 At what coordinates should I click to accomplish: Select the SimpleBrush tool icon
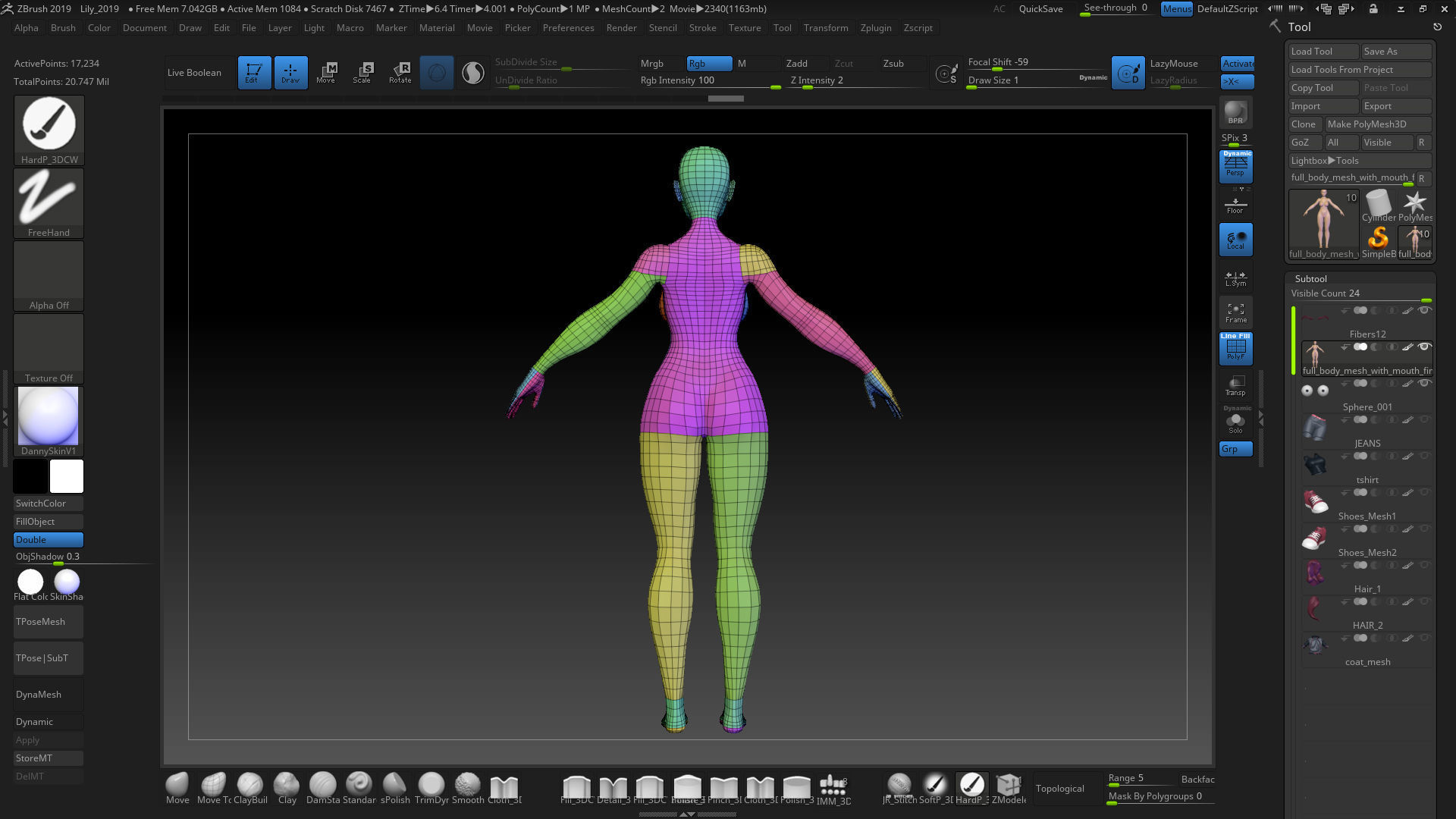[x=1378, y=243]
